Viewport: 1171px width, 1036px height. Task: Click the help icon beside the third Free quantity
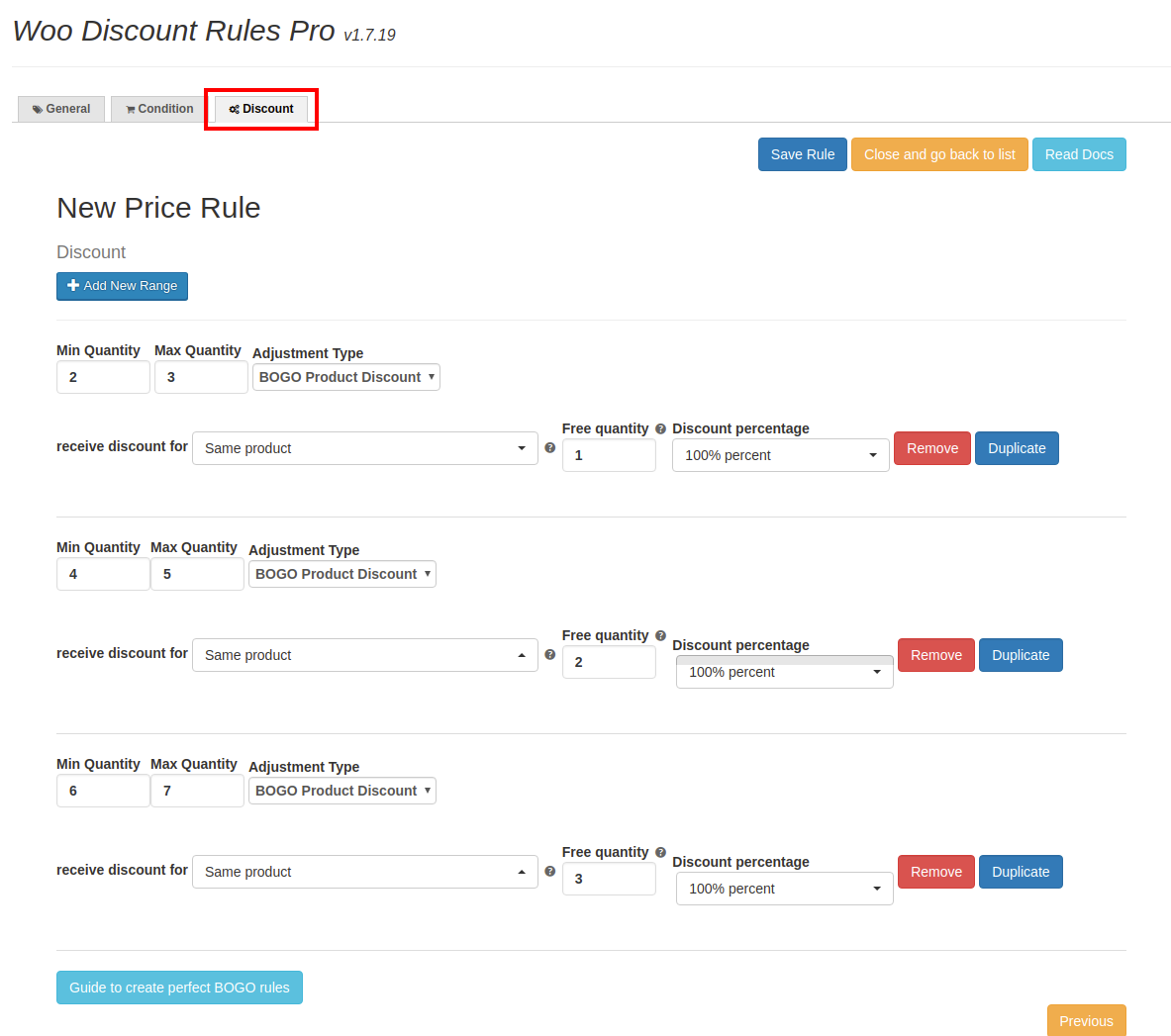click(x=660, y=852)
